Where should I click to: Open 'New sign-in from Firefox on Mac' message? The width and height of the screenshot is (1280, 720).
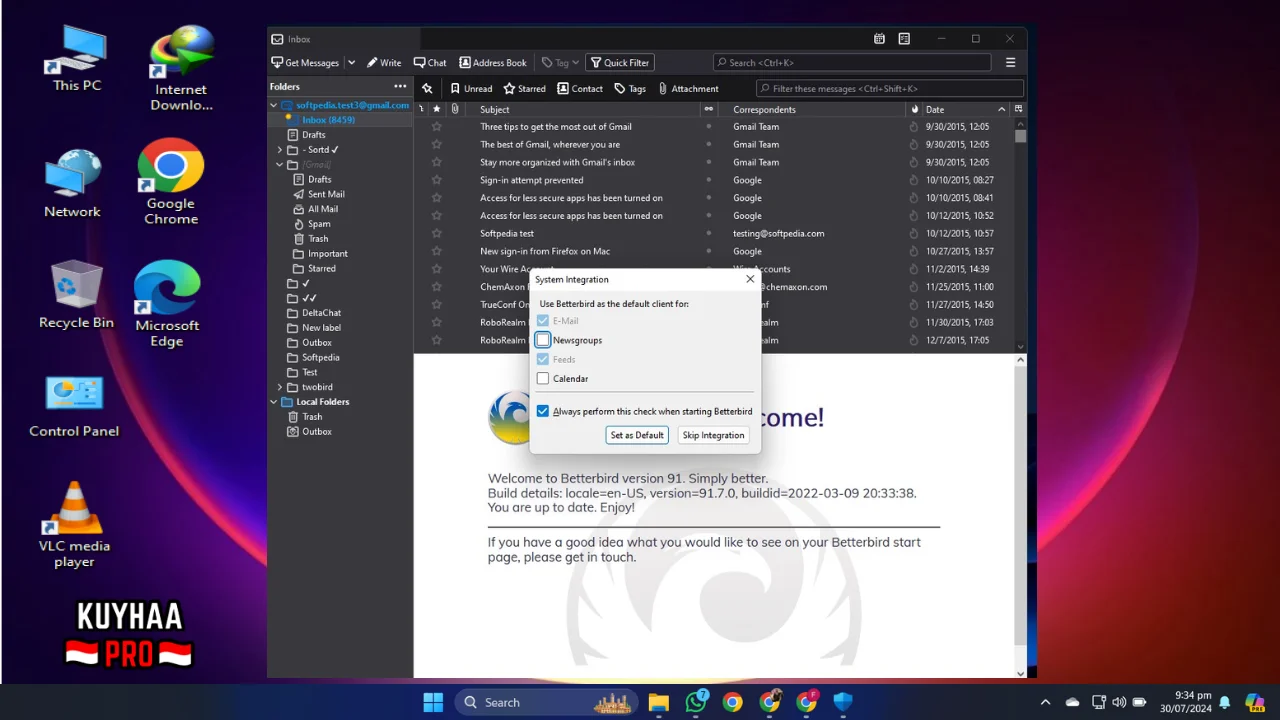tap(545, 251)
